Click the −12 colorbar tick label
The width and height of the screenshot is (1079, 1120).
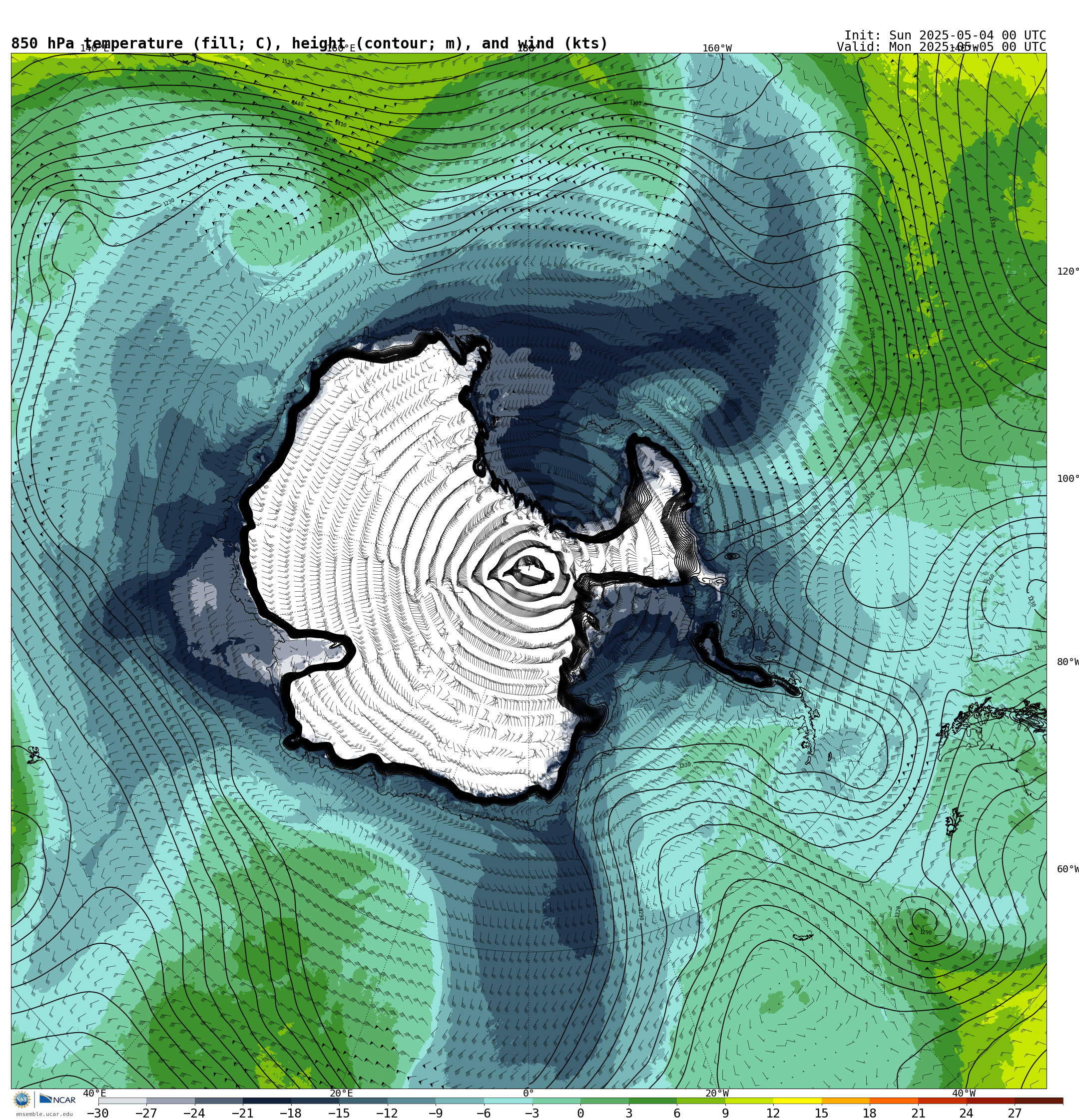coord(387,1113)
